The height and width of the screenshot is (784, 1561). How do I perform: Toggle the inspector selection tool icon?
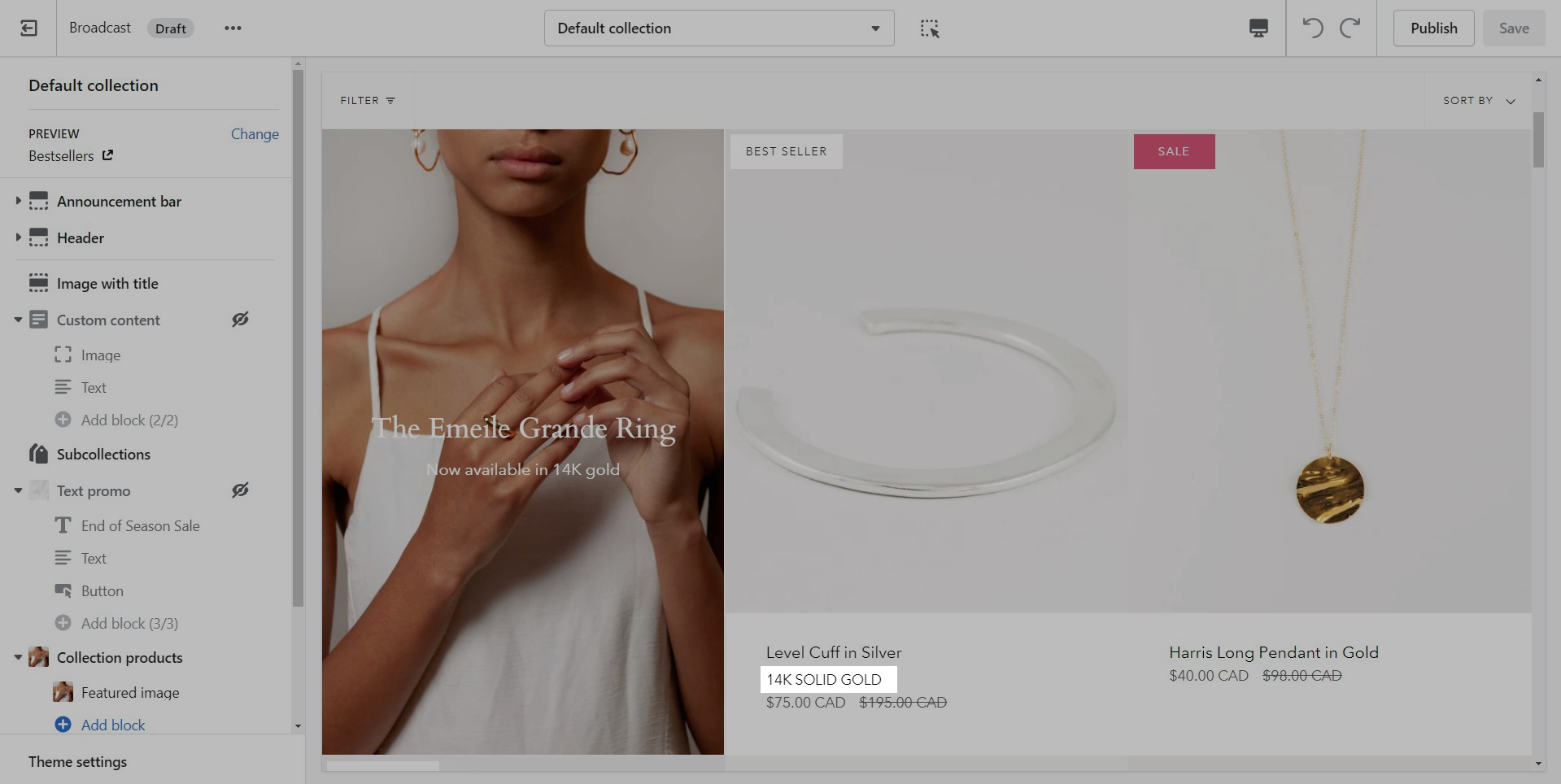929,28
